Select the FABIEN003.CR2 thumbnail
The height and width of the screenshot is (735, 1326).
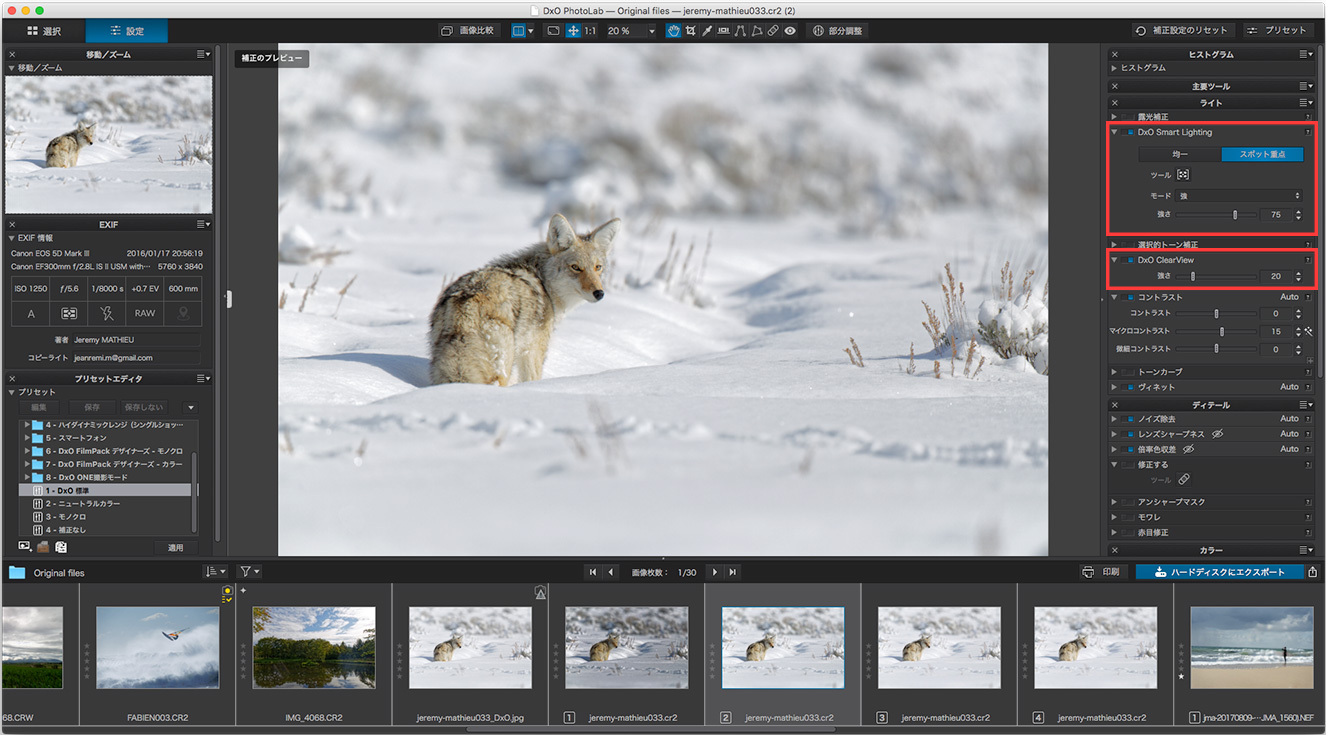157,648
